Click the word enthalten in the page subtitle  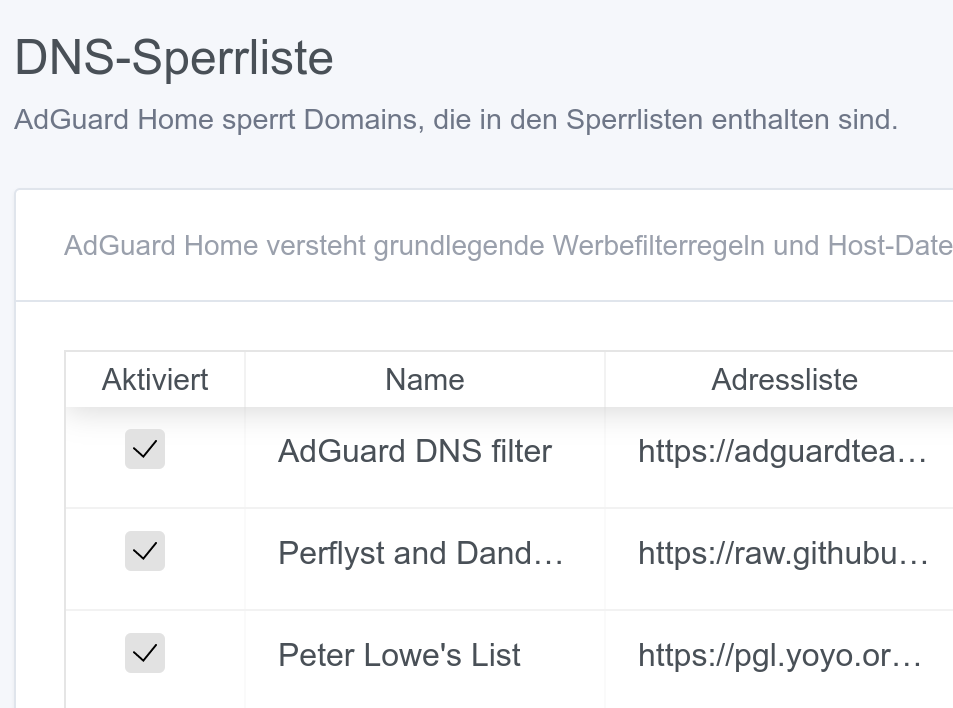pyautogui.click(x=770, y=120)
